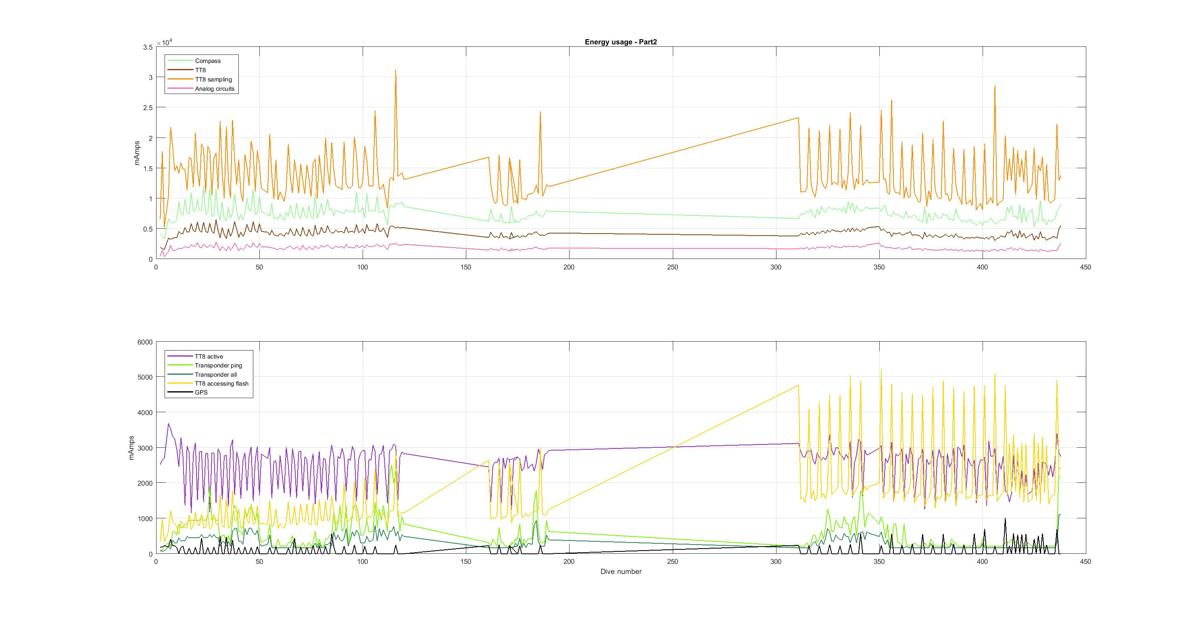Click the Compass legend entry
The height and width of the screenshot is (622, 1200).
coord(208,61)
